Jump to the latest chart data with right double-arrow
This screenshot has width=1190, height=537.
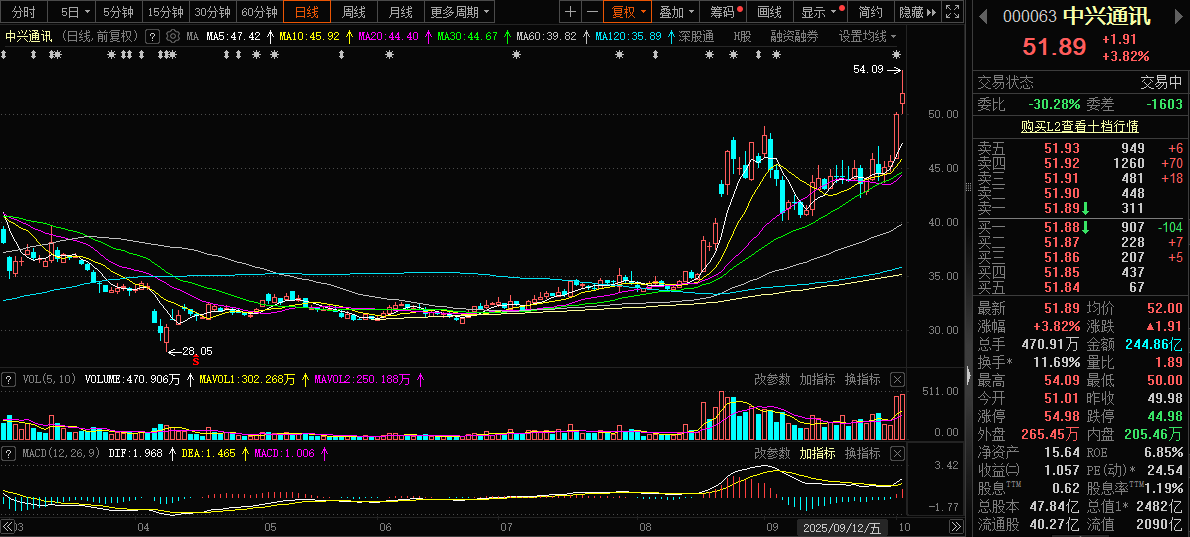(955, 526)
